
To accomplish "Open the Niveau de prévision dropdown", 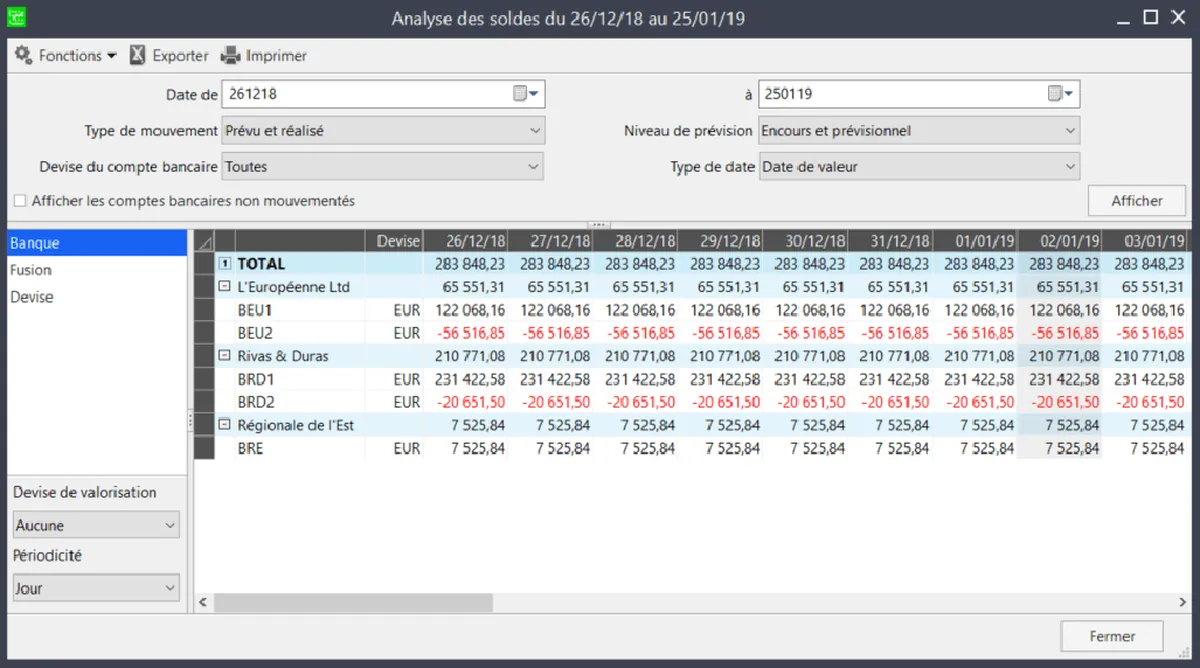I will pyautogui.click(x=918, y=131).
